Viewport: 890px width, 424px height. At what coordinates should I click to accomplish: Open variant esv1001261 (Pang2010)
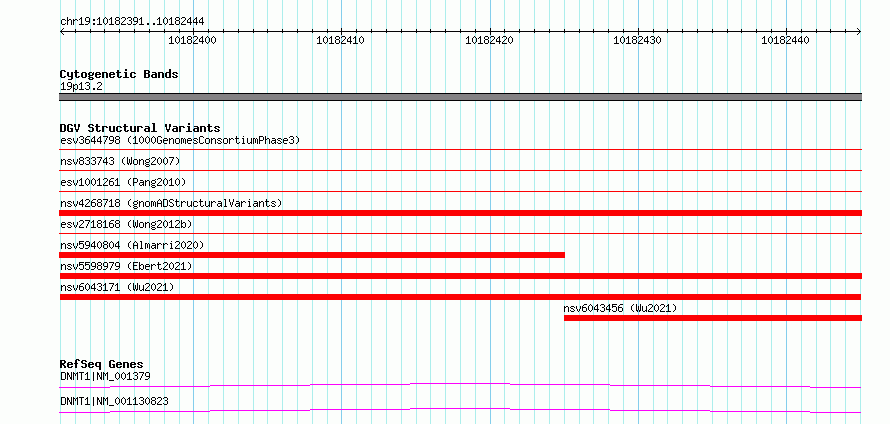(x=123, y=182)
